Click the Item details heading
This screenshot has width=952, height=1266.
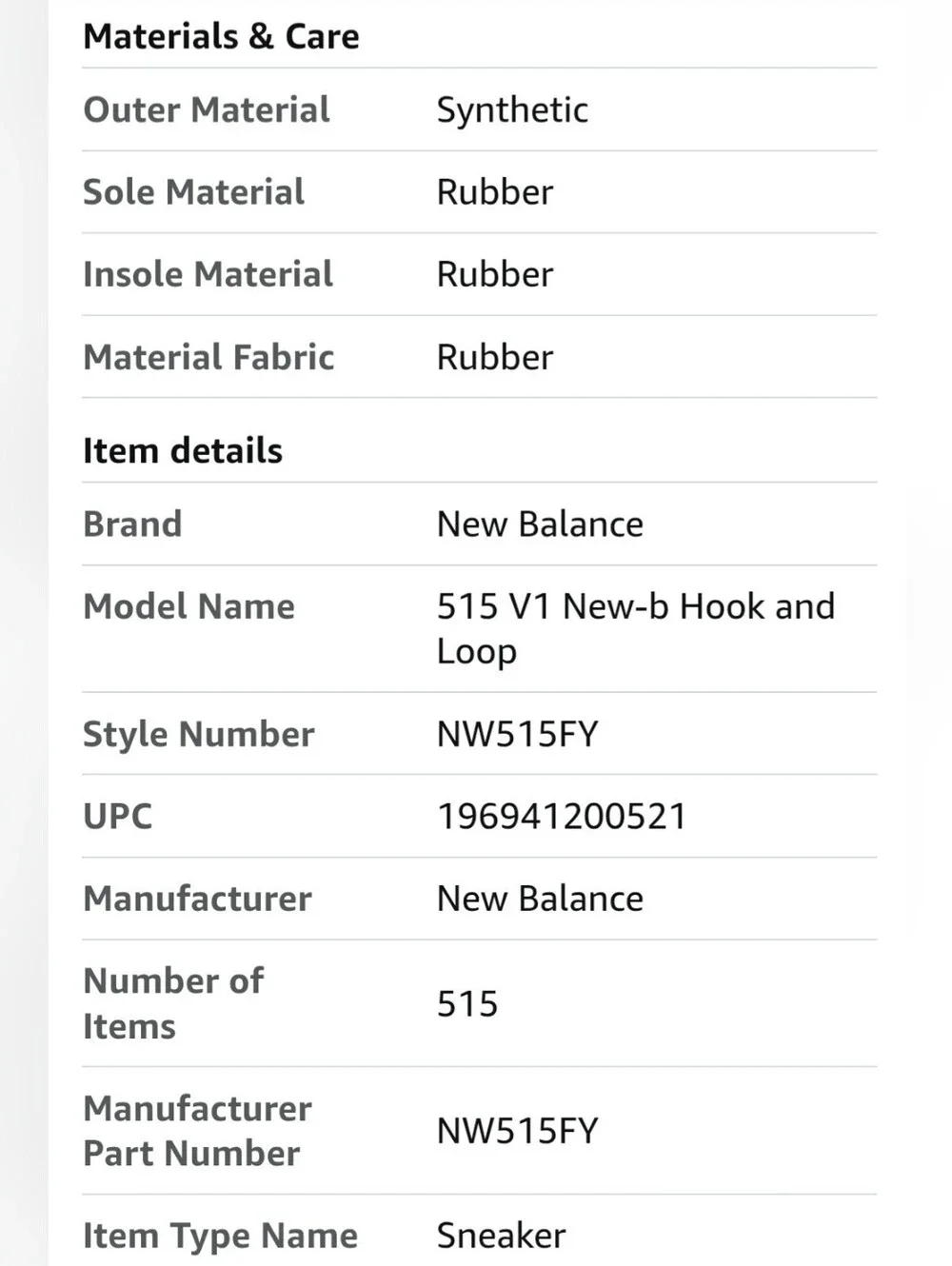(x=183, y=450)
